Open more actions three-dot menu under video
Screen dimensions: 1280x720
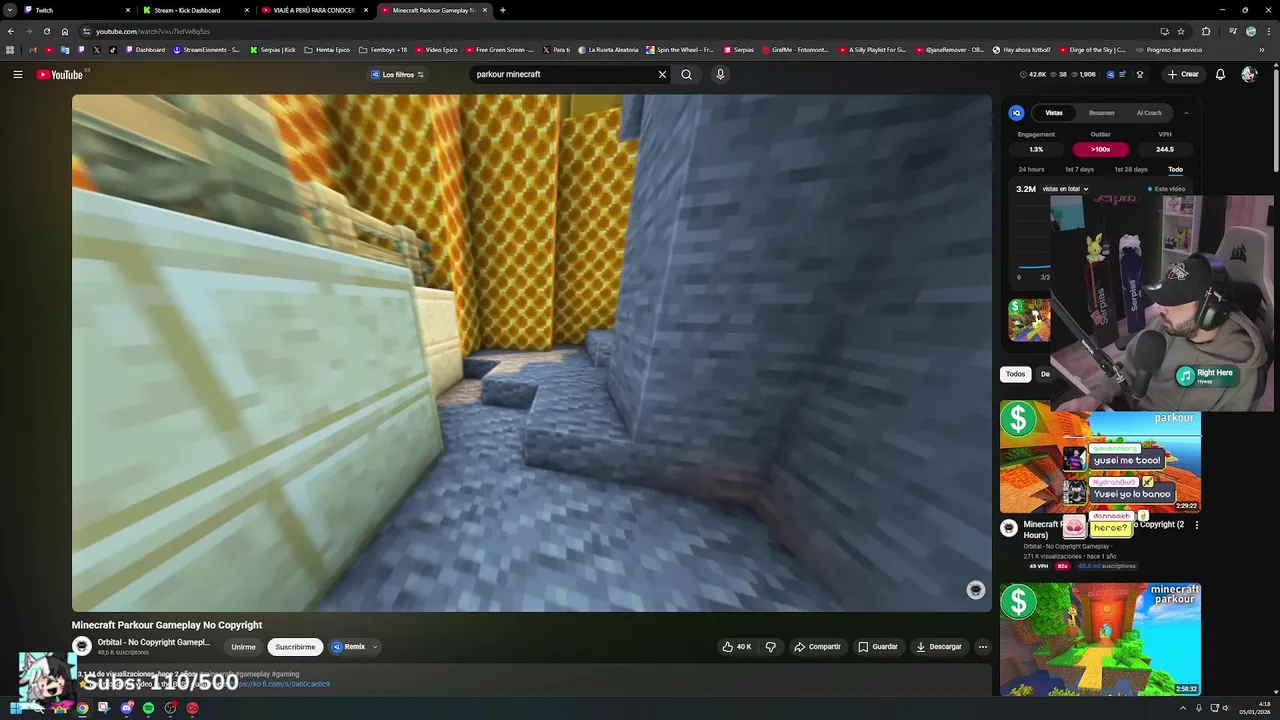983,647
